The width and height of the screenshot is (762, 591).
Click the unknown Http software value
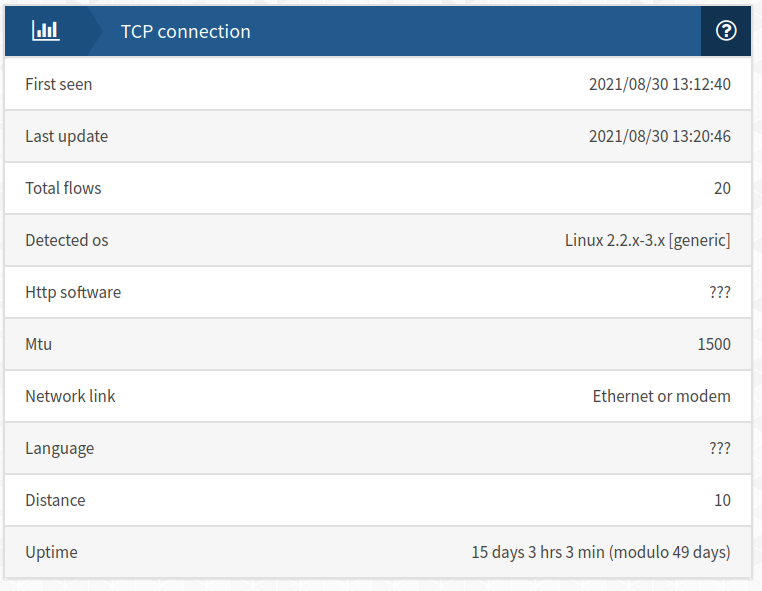720,292
